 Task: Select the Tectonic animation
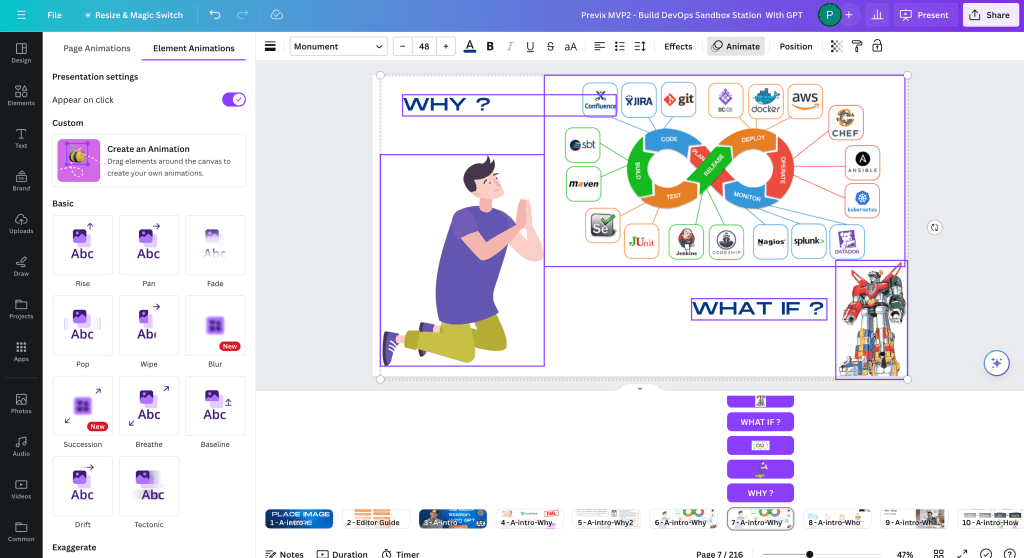pyautogui.click(x=148, y=486)
